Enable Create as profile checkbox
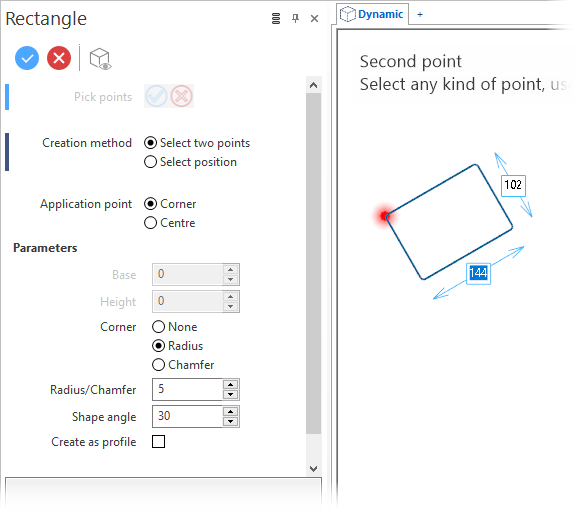This screenshot has height=512, width=576. click(x=158, y=441)
